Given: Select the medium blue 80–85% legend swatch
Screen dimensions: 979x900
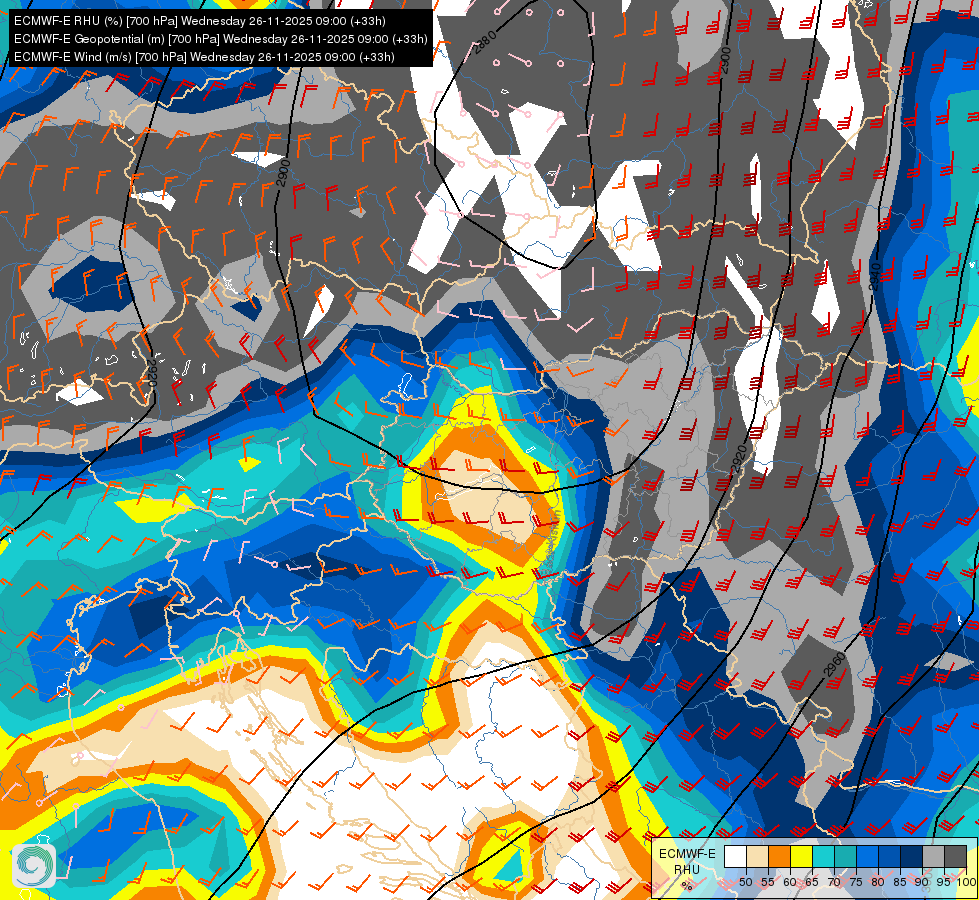Looking at the screenshot, I should point(890,856).
